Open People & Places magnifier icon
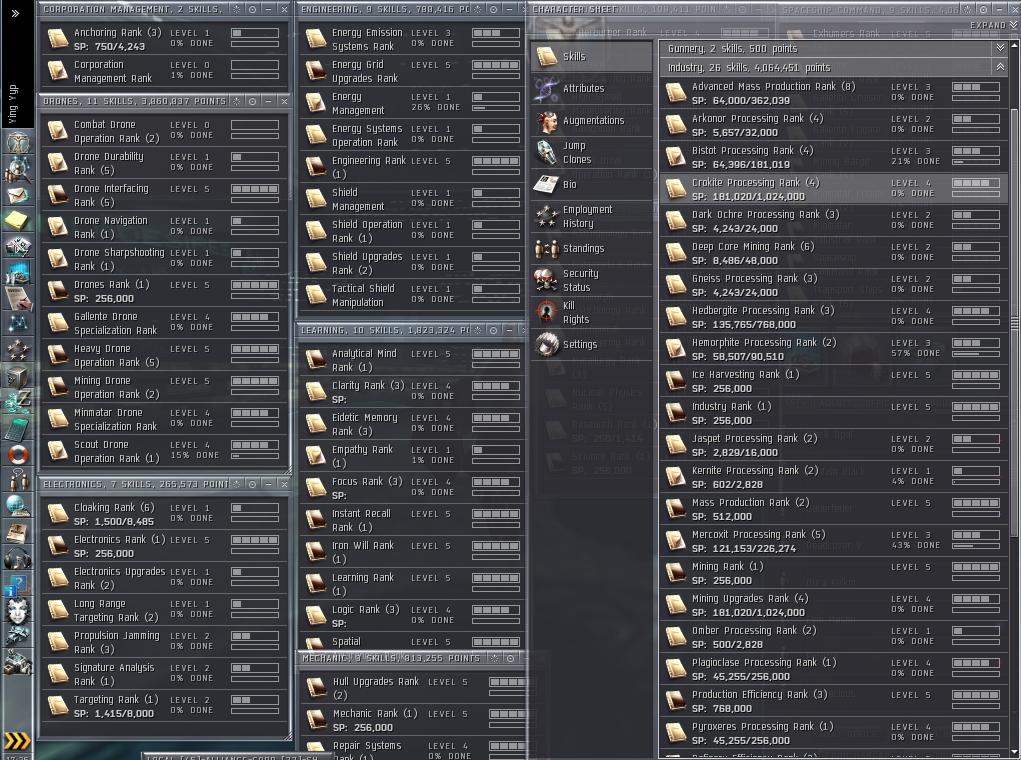This screenshot has height=760, width=1021. coord(18,169)
